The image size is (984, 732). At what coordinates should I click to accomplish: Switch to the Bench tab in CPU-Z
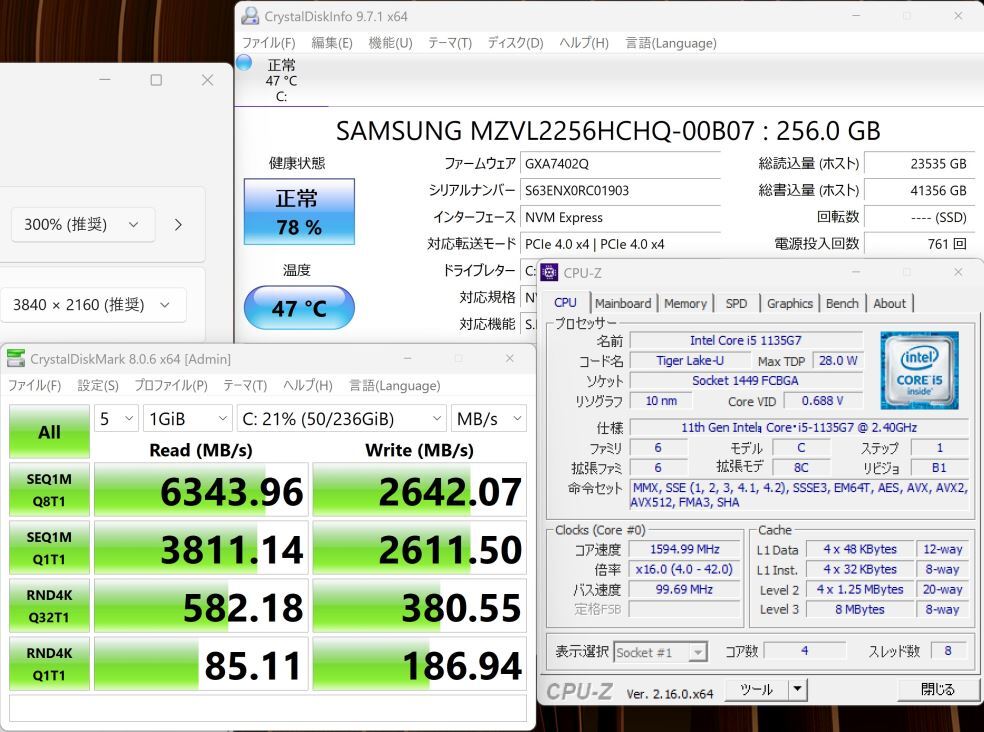coord(842,303)
